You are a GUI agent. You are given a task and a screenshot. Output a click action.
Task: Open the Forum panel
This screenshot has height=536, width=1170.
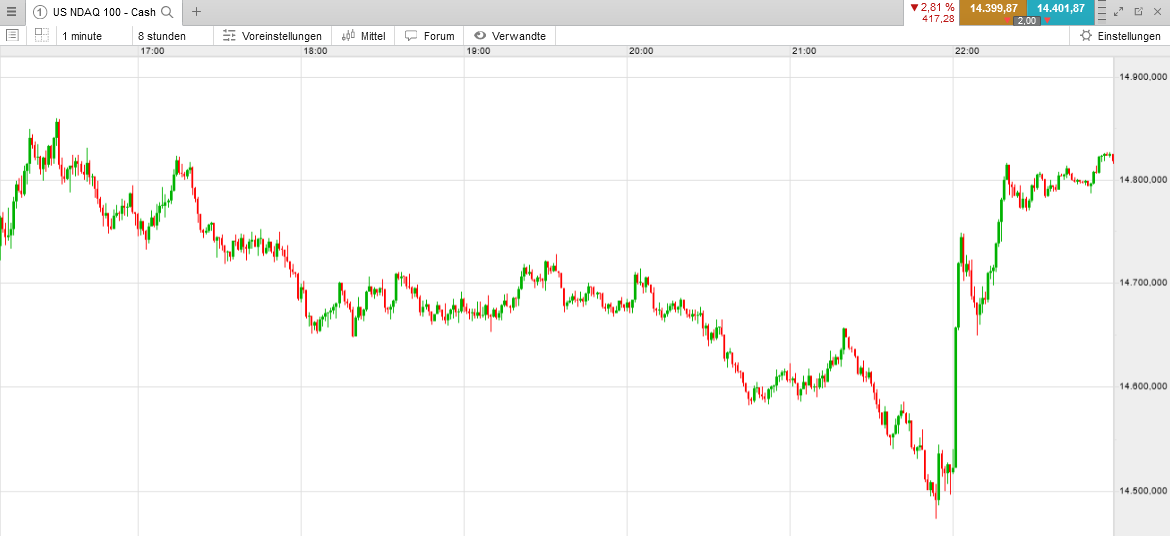click(430, 36)
